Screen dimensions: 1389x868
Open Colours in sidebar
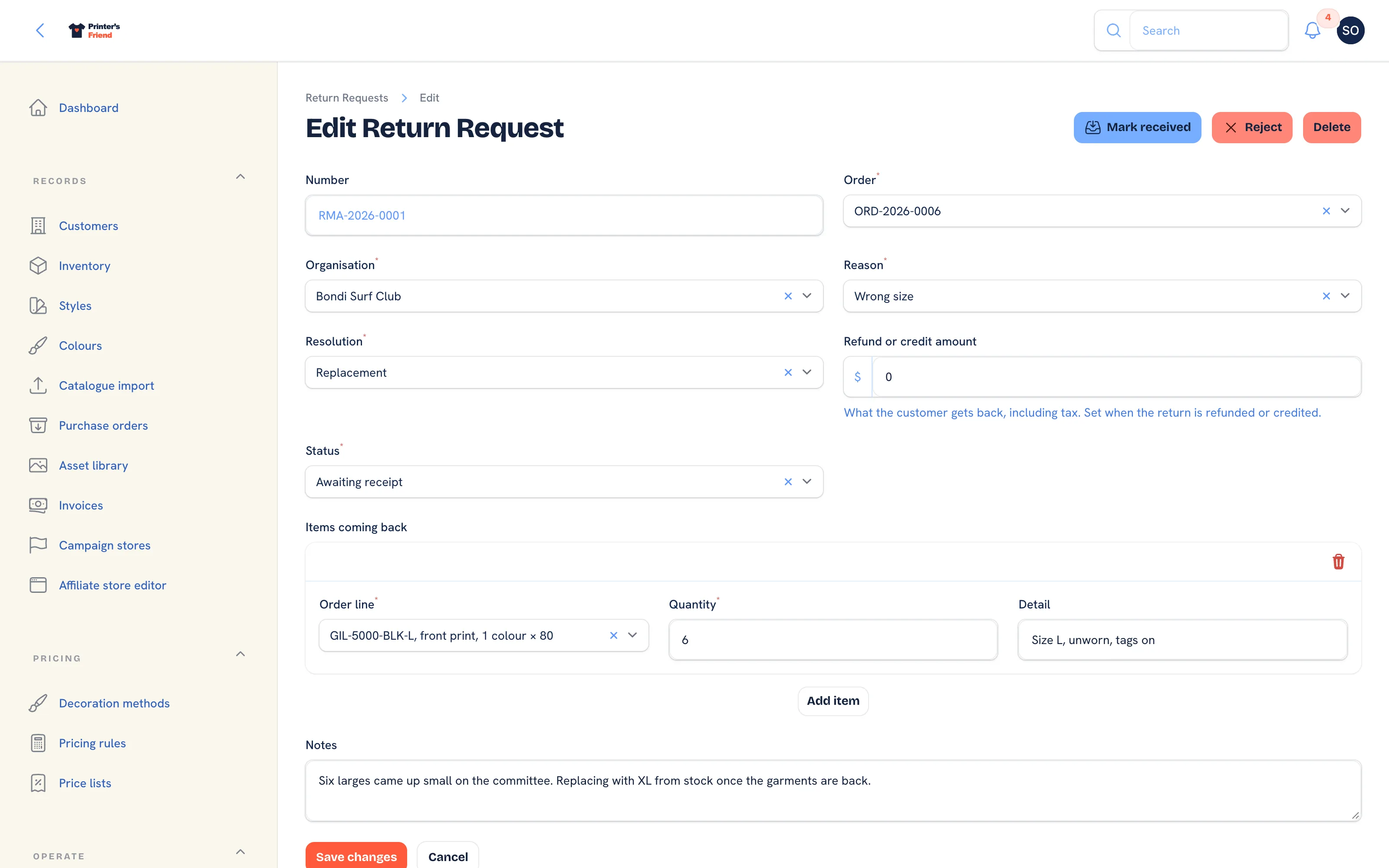pyautogui.click(x=80, y=345)
